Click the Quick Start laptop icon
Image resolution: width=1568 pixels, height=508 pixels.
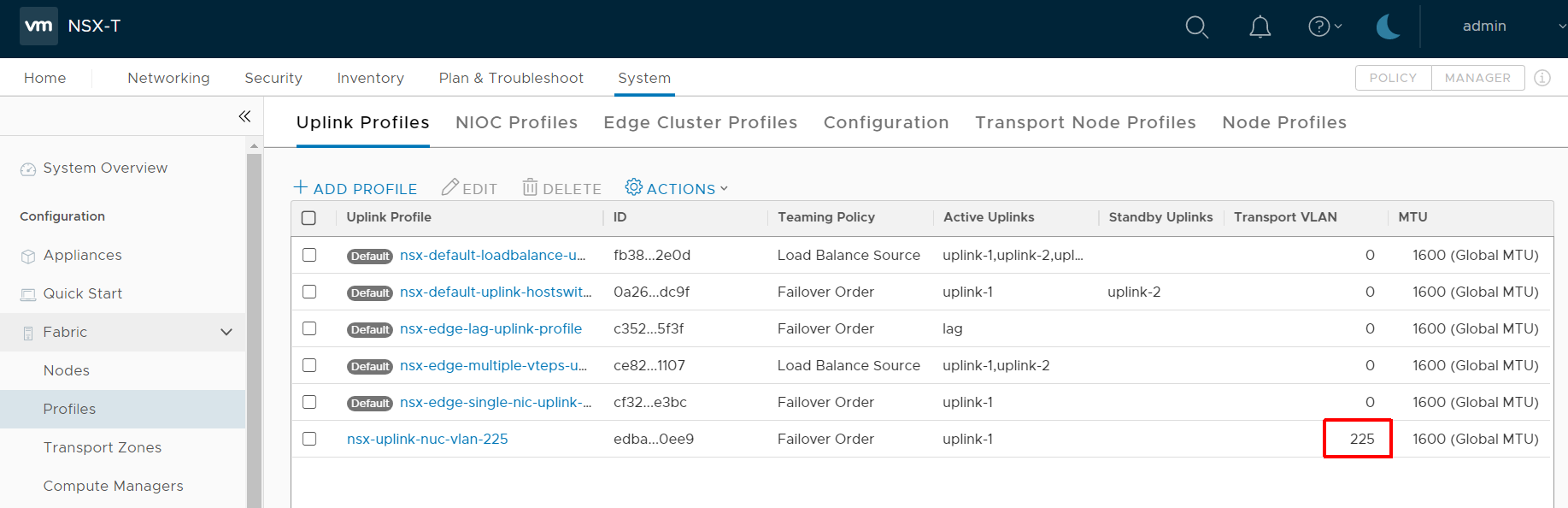tap(28, 294)
